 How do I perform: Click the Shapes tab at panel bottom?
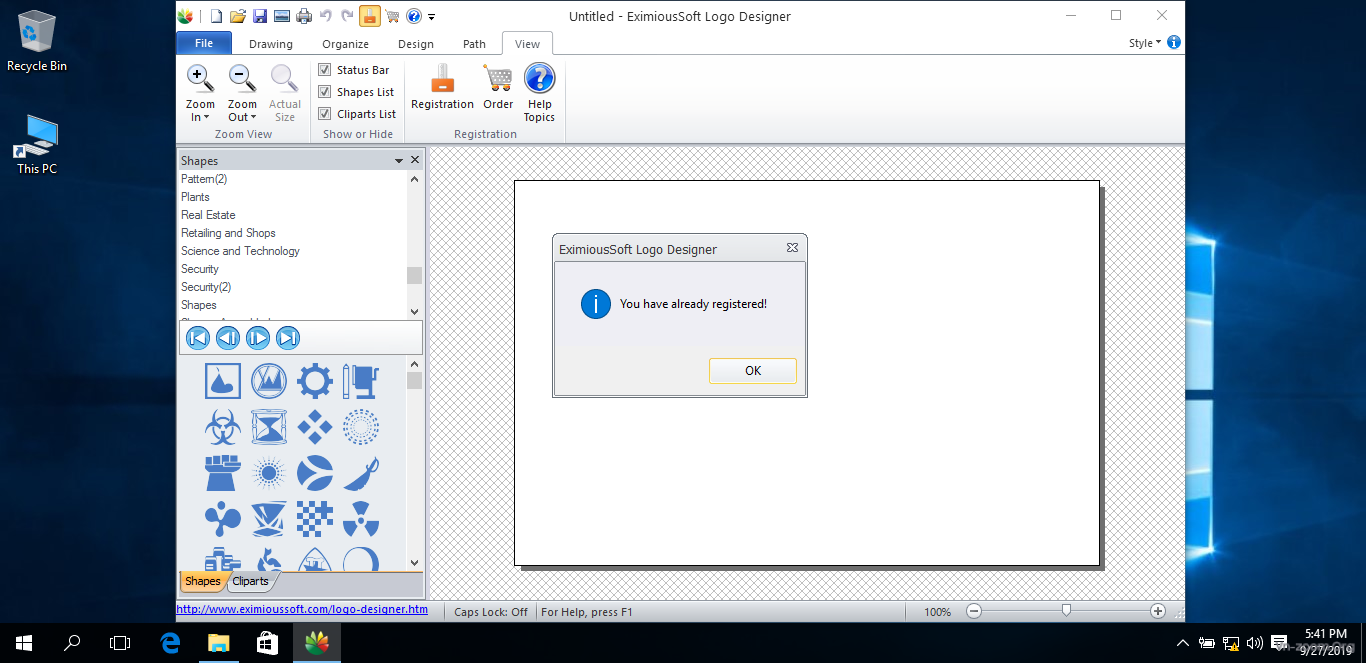pyautogui.click(x=203, y=581)
